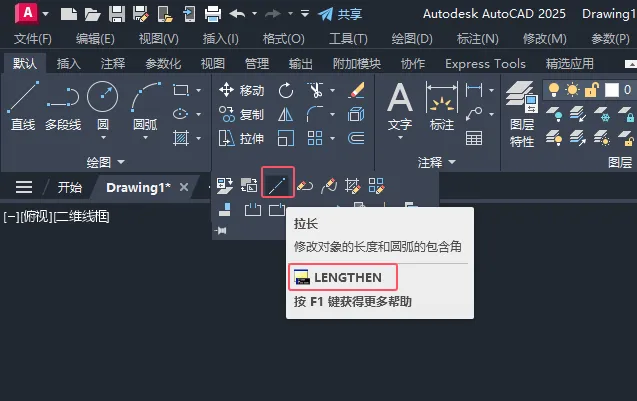This screenshot has width=637, height=401.
Task: Click the Linear dimension icon
Action: click(x=474, y=90)
